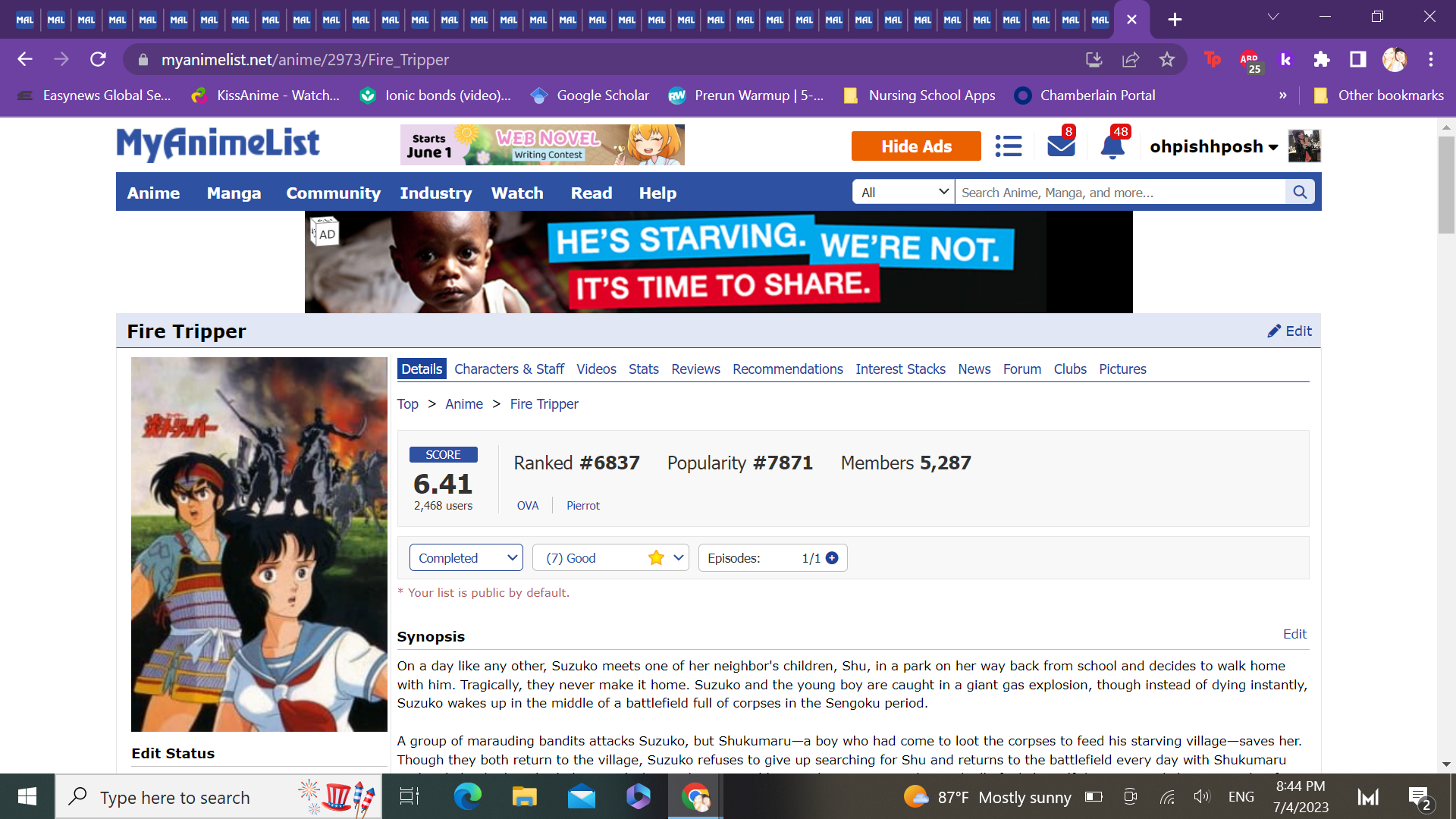
Task: Click the Fire Tripper cover image
Action: coord(259,544)
